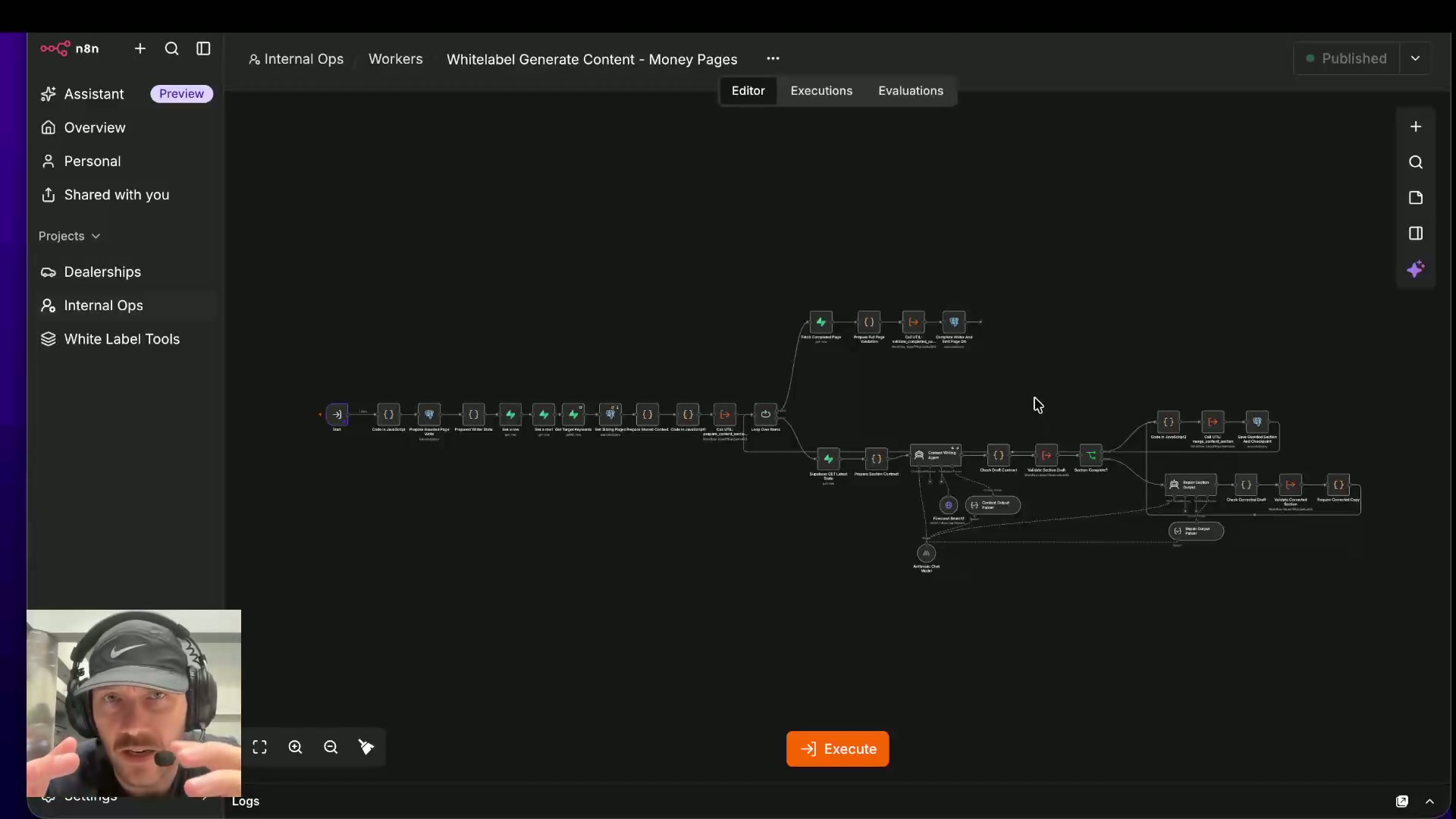Screen dimensions: 1456x819
Task: Switch to the Executions tab
Action: pyautogui.click(x=821, y=91)
